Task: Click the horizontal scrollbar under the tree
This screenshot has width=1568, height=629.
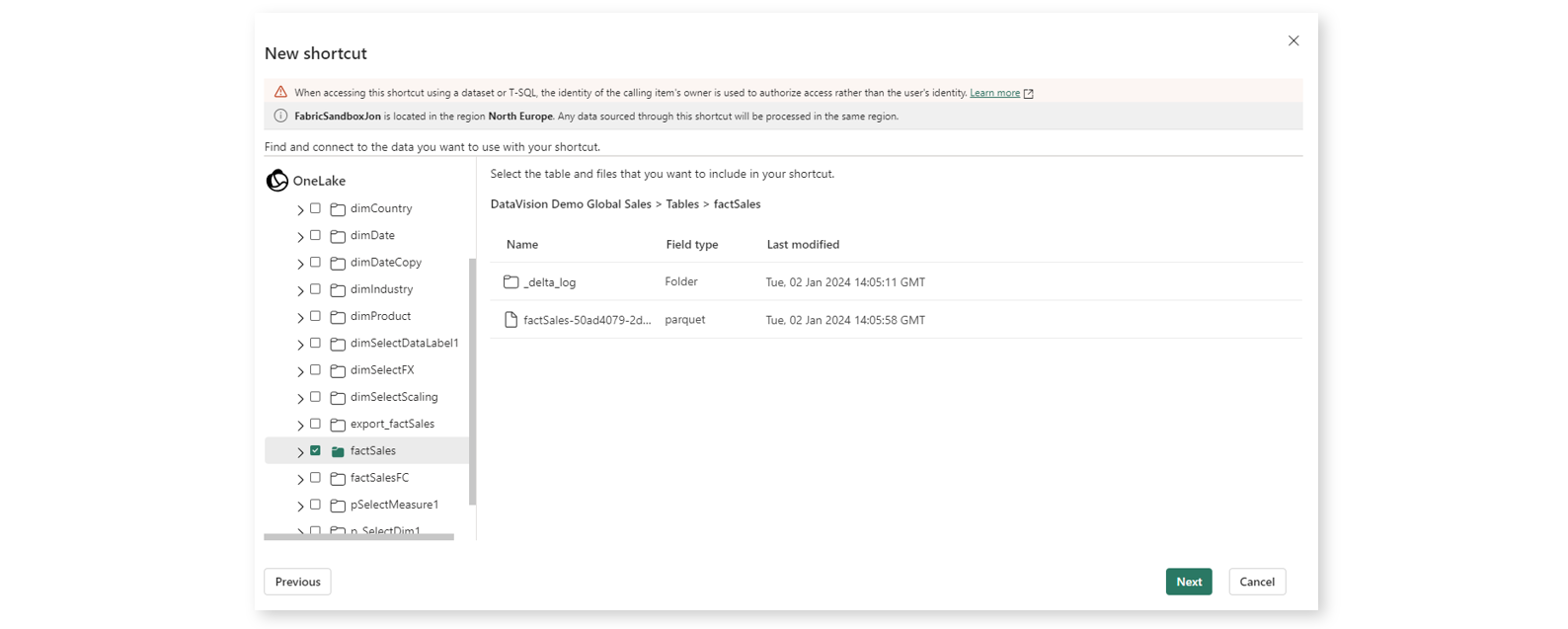Action: (359, 537)
